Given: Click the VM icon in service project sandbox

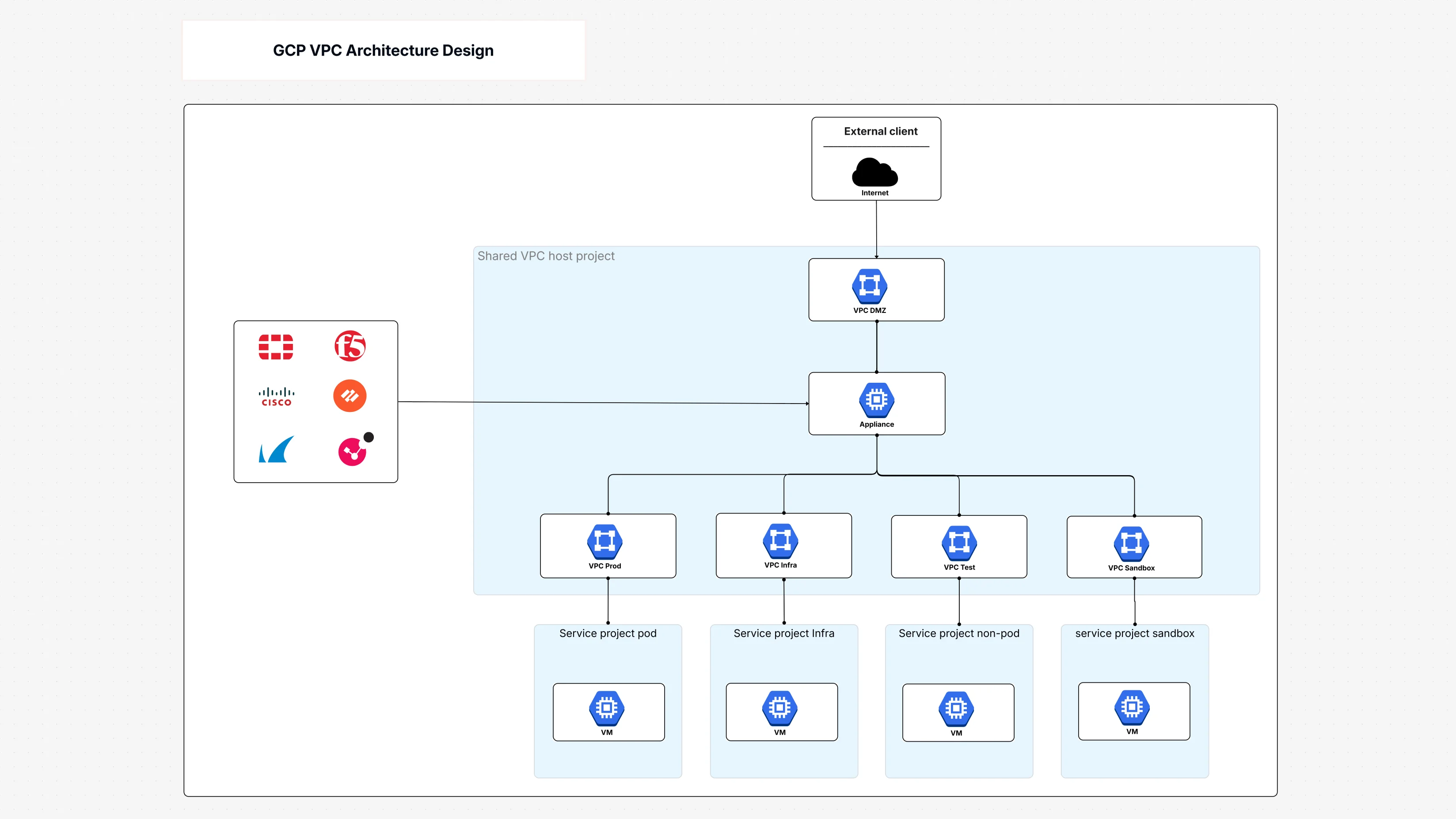Looking at the screenshot, I should coord(1133,708).
